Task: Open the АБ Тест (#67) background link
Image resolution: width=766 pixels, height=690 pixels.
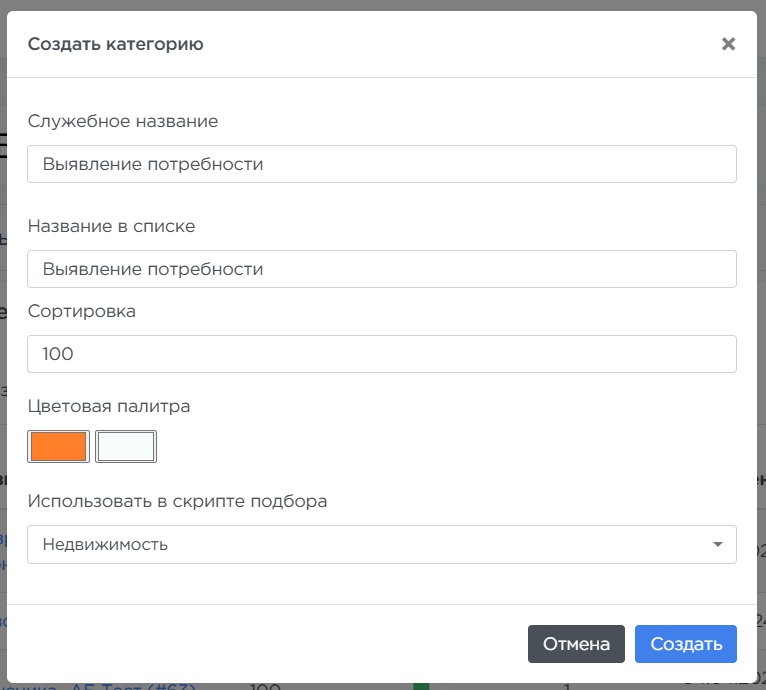Action: pos(130,685)
